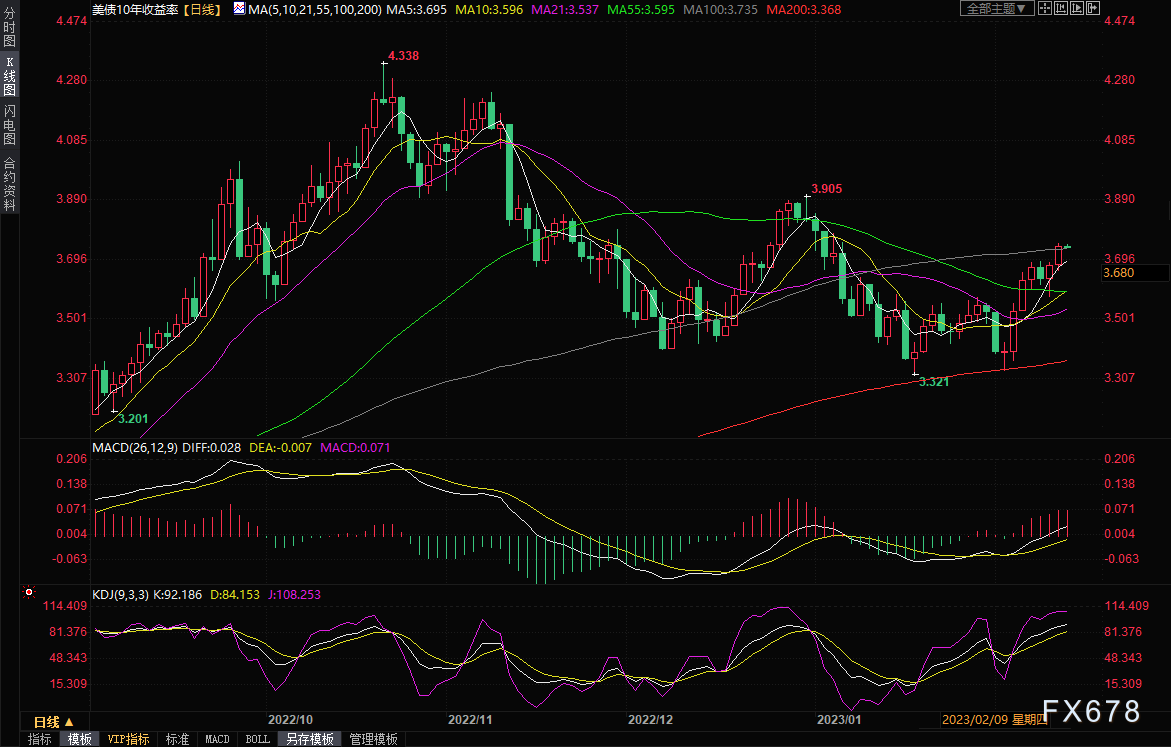Viewport: 1171px width, 747px height.
Task: Open 合约资料 contract info tab
Action: point(10,185)
